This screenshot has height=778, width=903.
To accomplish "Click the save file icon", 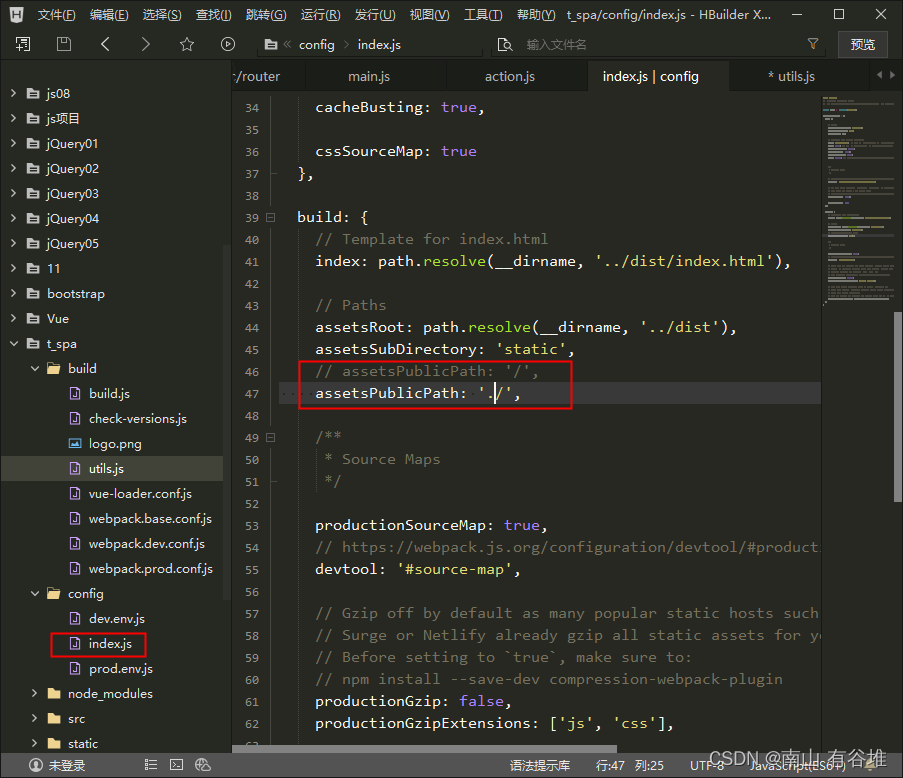I will [64, 44].
